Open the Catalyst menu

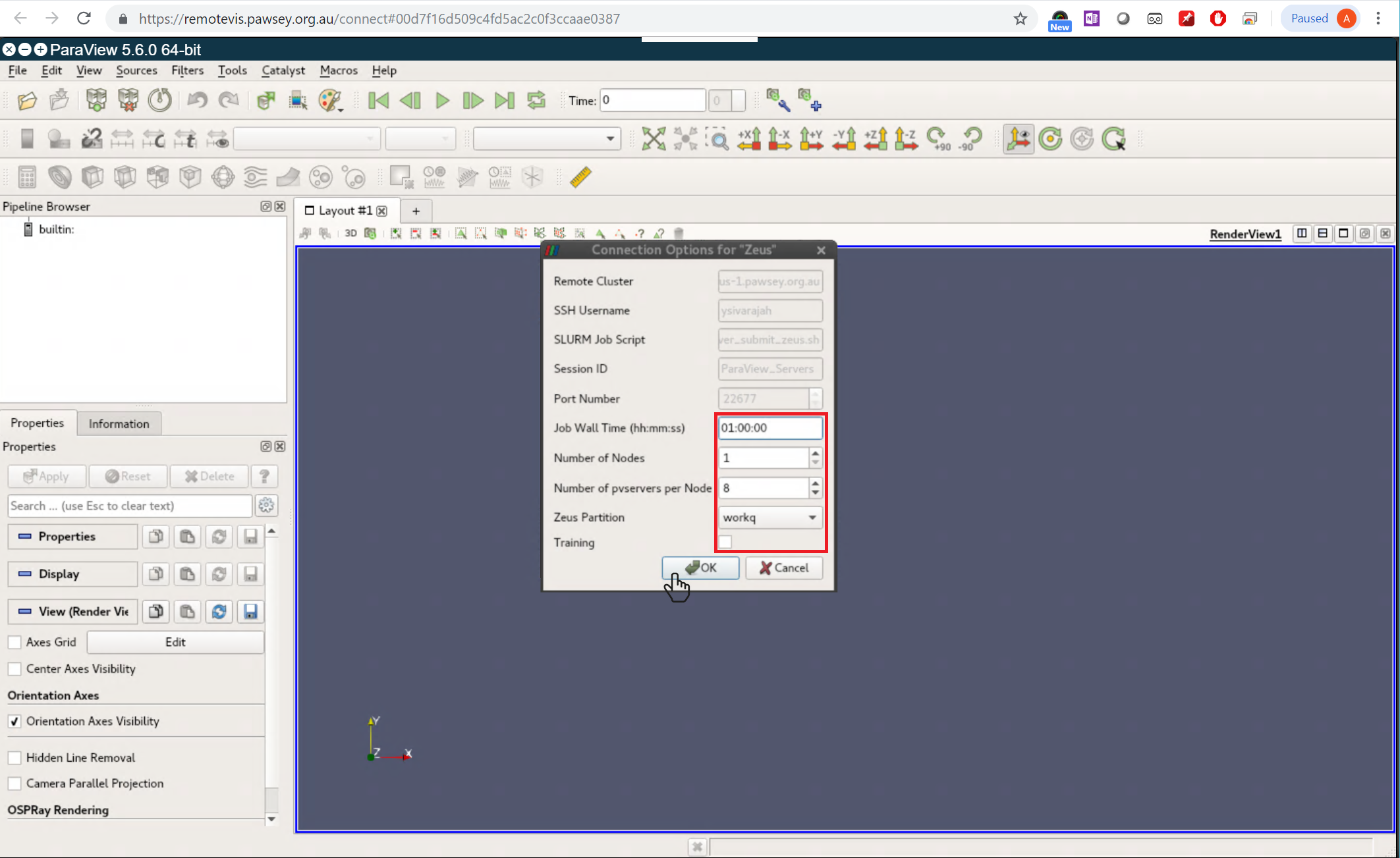coord(283,70)
